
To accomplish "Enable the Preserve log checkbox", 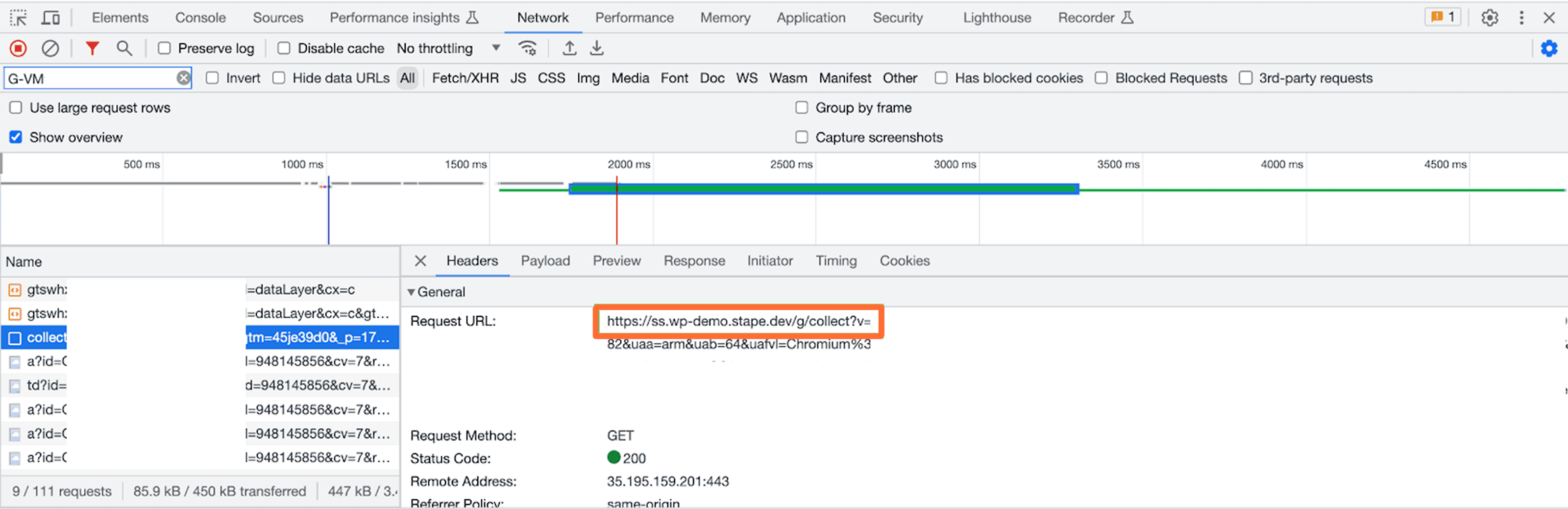I will pos(164,48).
